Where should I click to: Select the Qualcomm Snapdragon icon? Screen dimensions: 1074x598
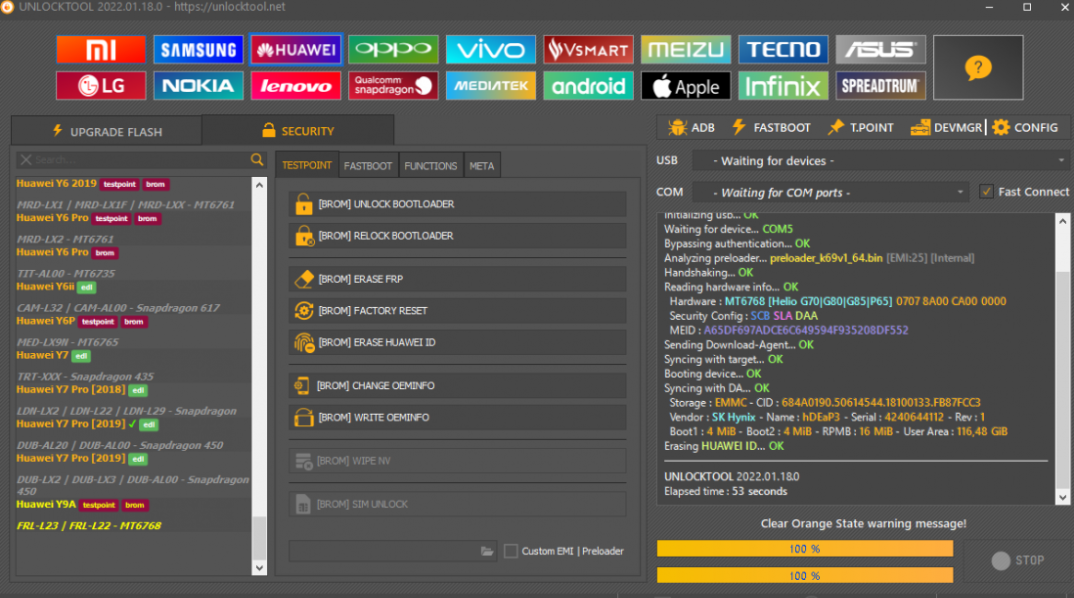(393, 86)
